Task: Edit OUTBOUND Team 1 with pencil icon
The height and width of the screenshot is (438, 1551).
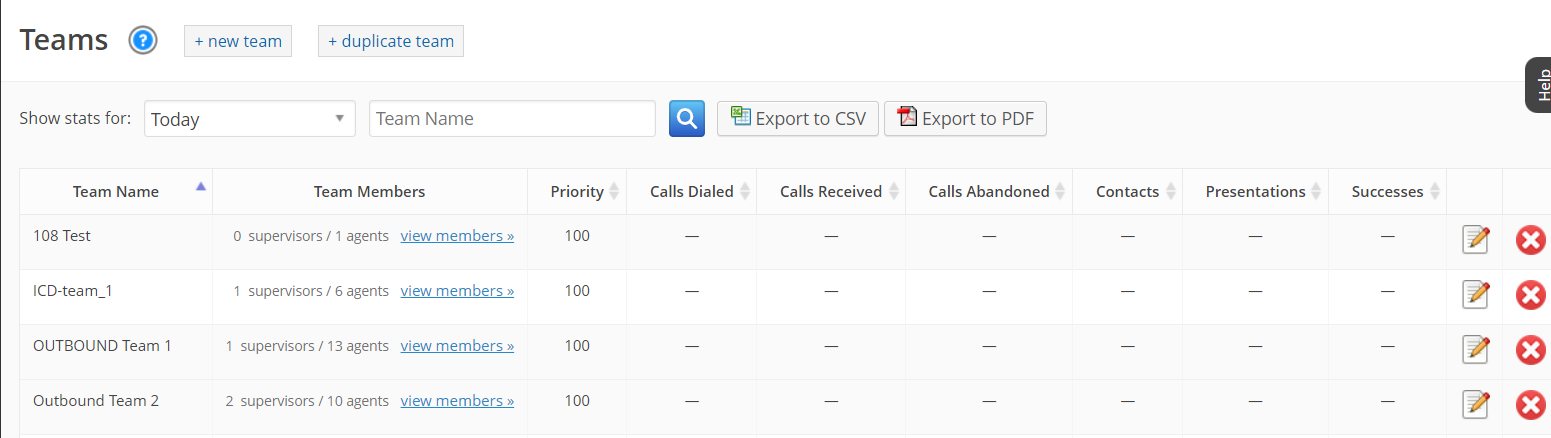Action: [1476, 350]
